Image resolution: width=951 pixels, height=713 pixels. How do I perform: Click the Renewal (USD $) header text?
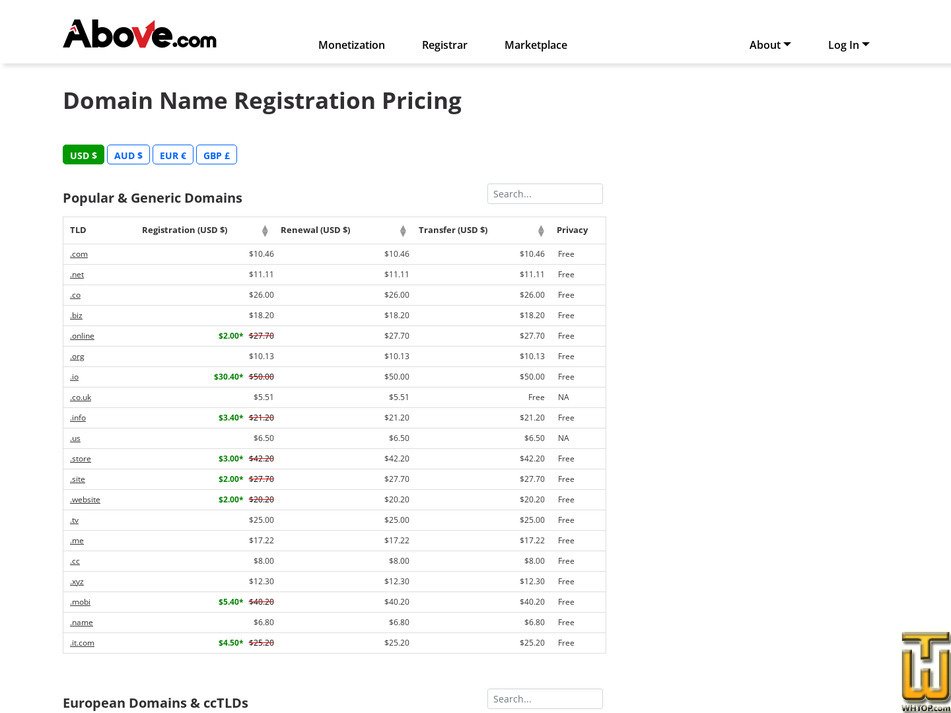[315, 230]
